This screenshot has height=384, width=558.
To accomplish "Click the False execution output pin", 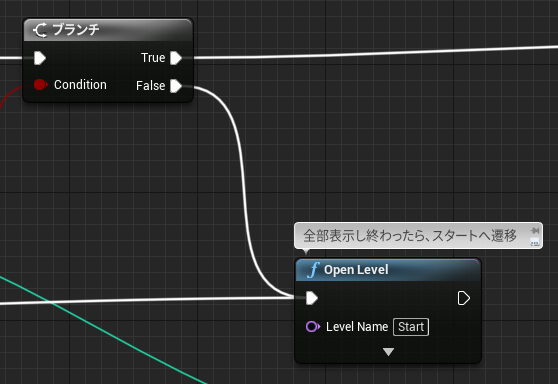I will pyautogui.click(x=176, y=86).
